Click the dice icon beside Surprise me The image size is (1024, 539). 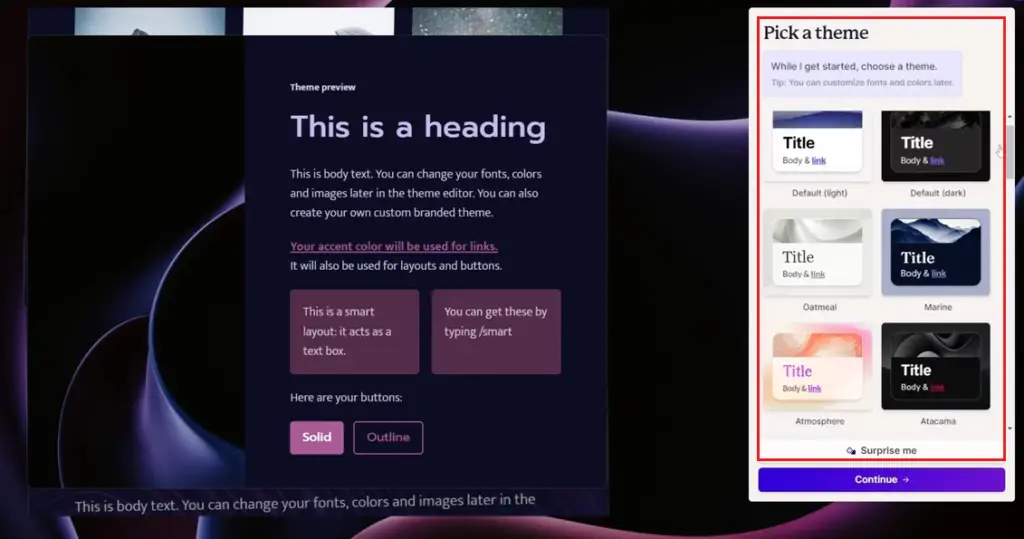(851, 451)
